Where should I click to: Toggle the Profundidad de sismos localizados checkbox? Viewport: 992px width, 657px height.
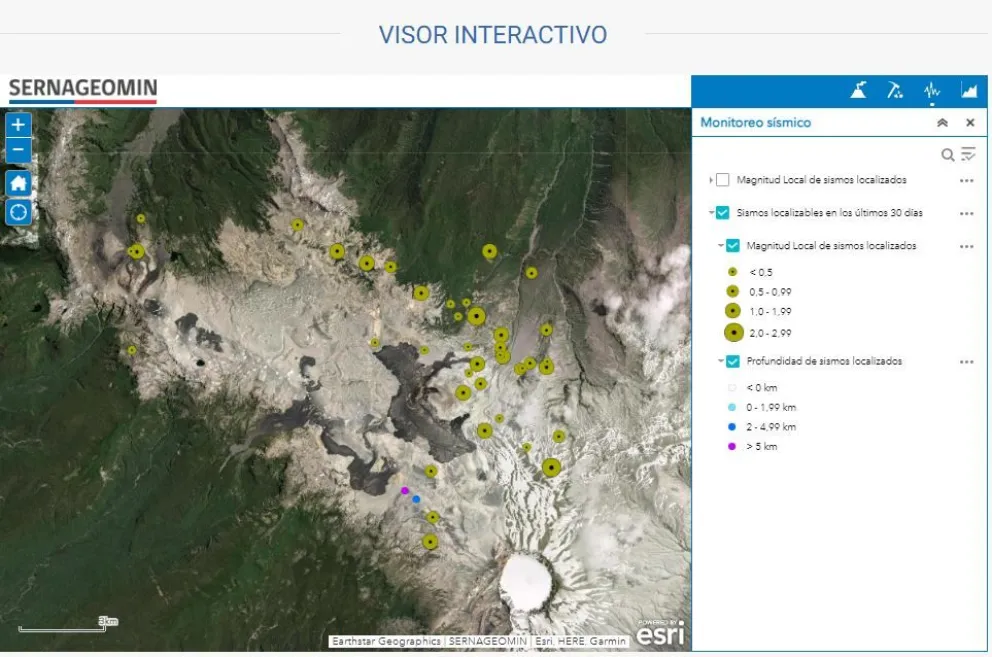coord(733,361)
